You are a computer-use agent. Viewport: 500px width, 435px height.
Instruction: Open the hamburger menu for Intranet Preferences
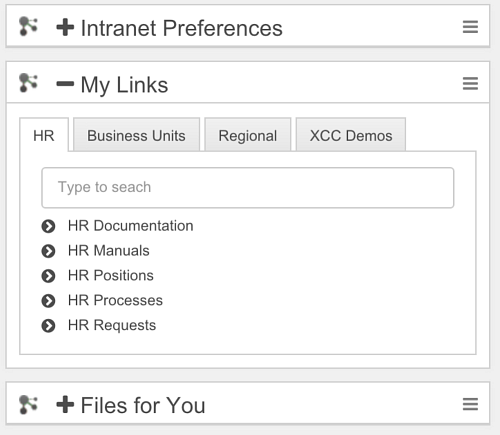pos(470,27)
